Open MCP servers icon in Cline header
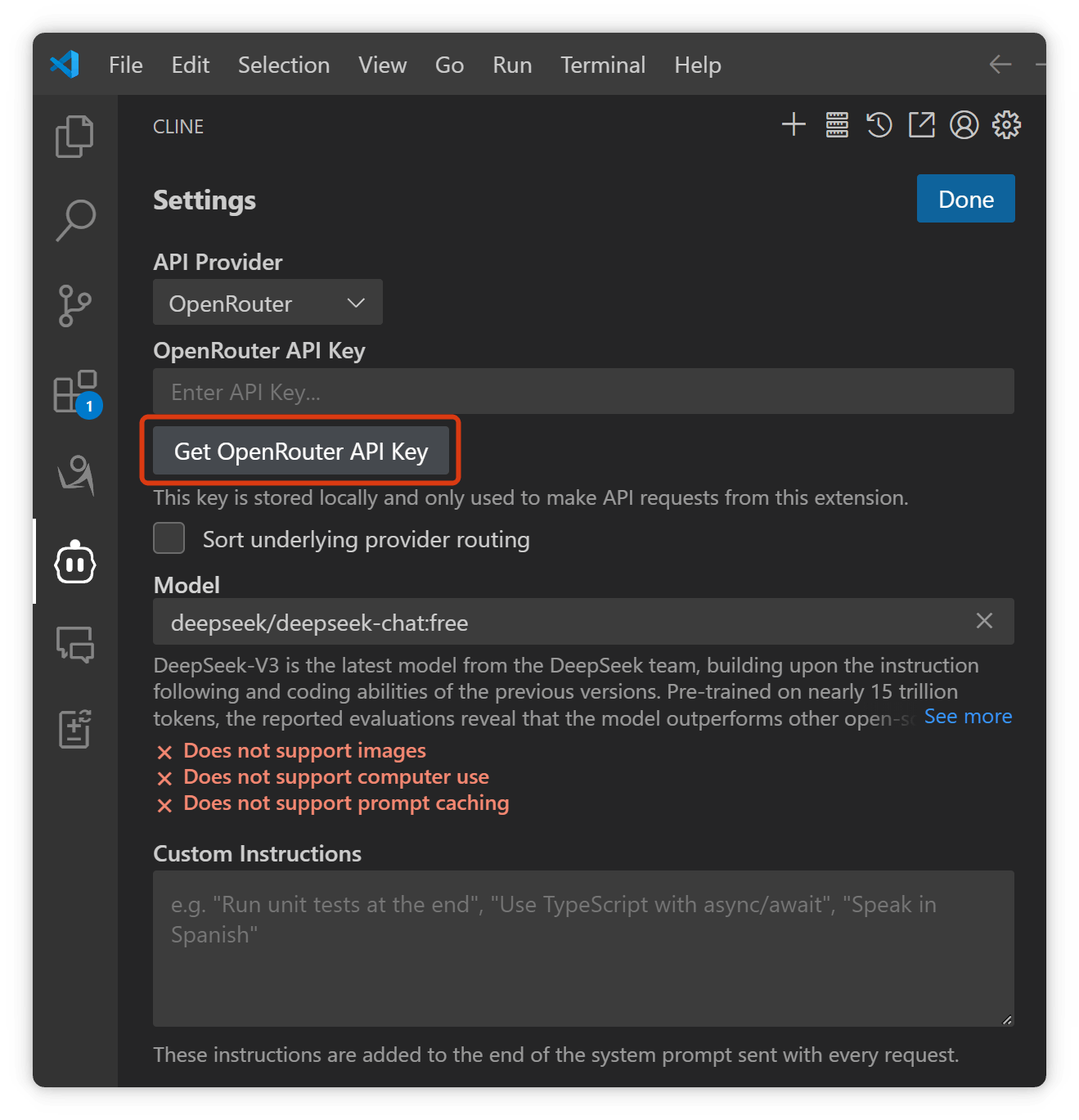 [x=837, y=125]
